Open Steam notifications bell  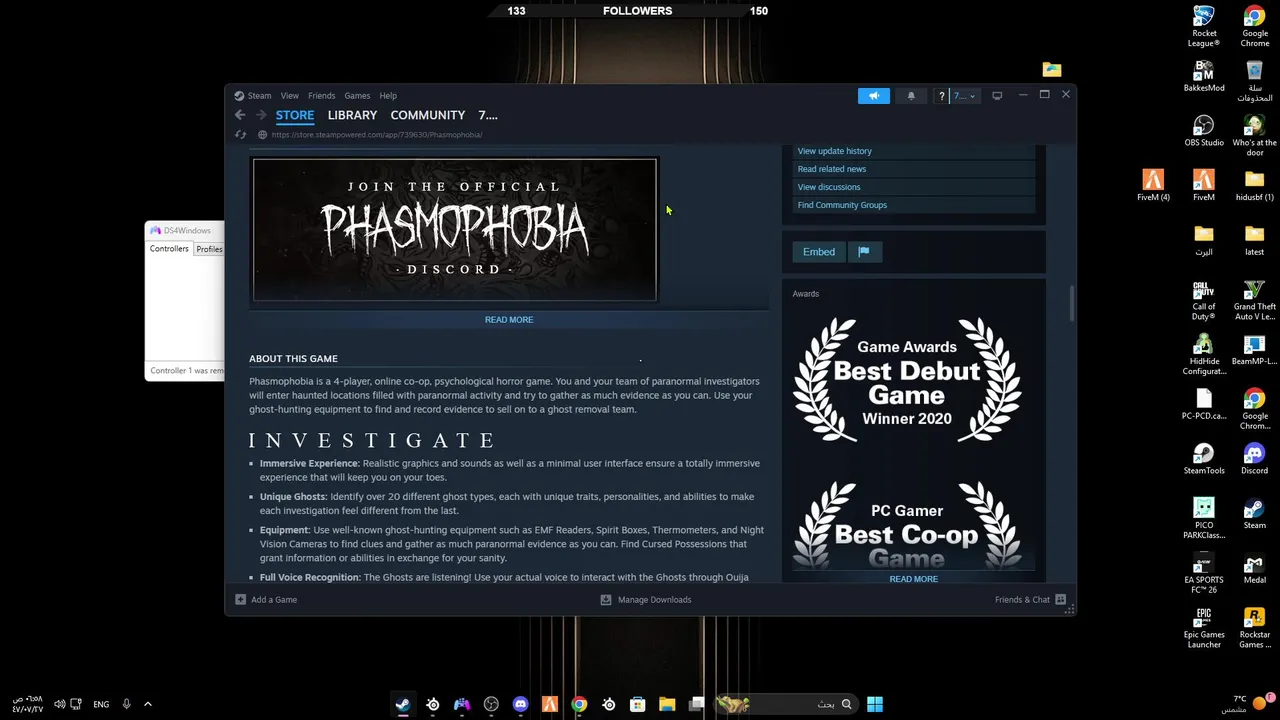(911, 96)
